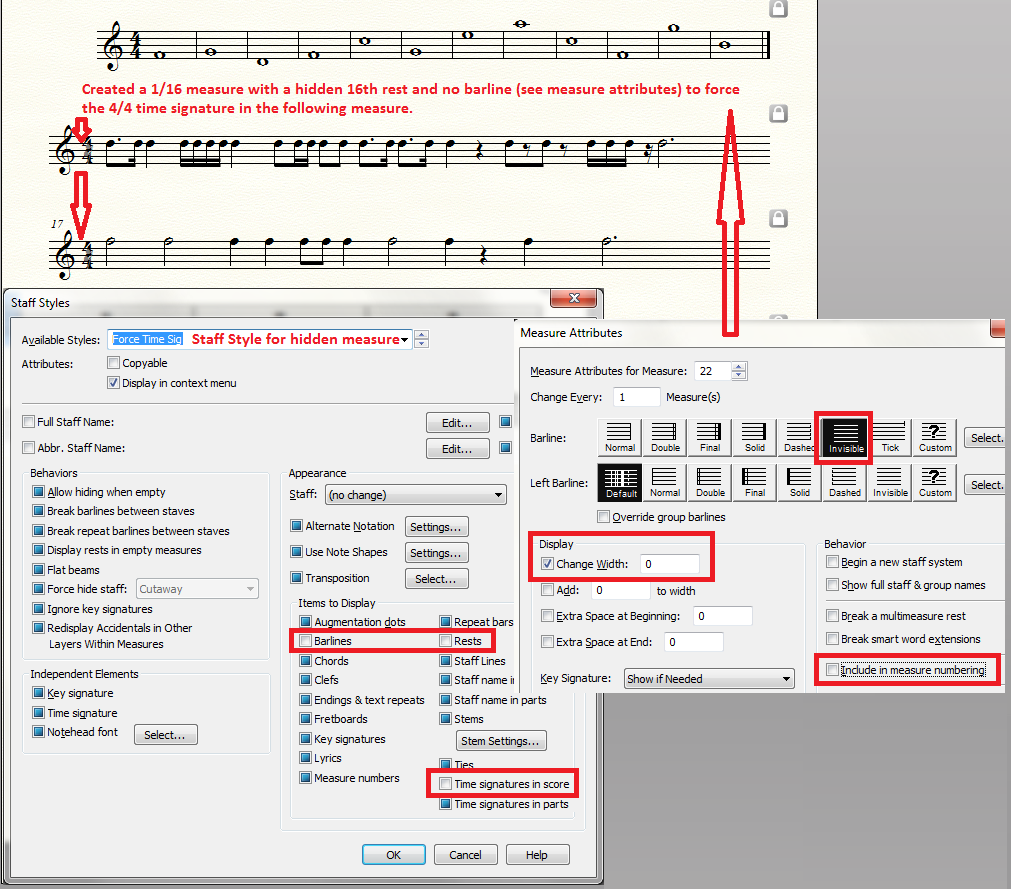Image resolution: width=1011 pixels, height=889 pixels.
Task: Select the Tick barline style
Action: [x=890, y=437]
